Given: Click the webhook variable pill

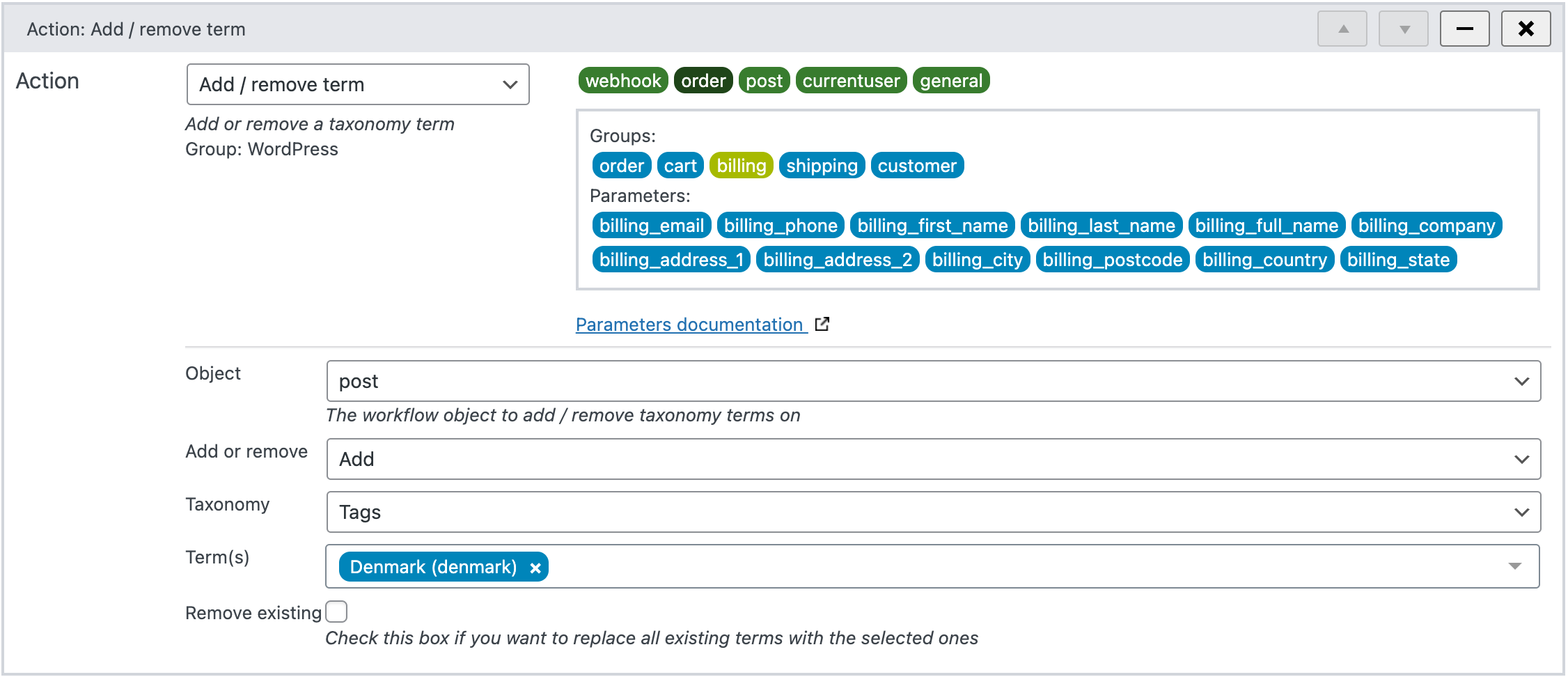Looking at the screenshot, I should (622, 80).
